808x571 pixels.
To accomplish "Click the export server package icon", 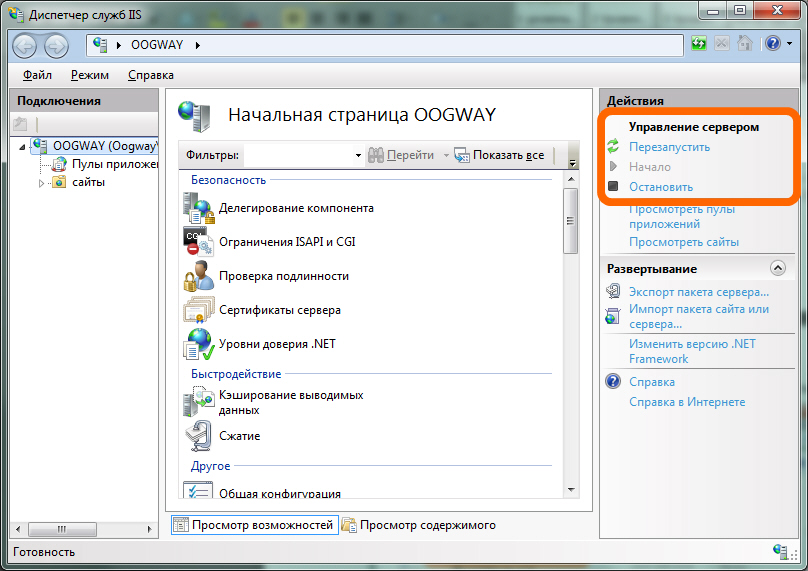I will click(x=613, y=291).
